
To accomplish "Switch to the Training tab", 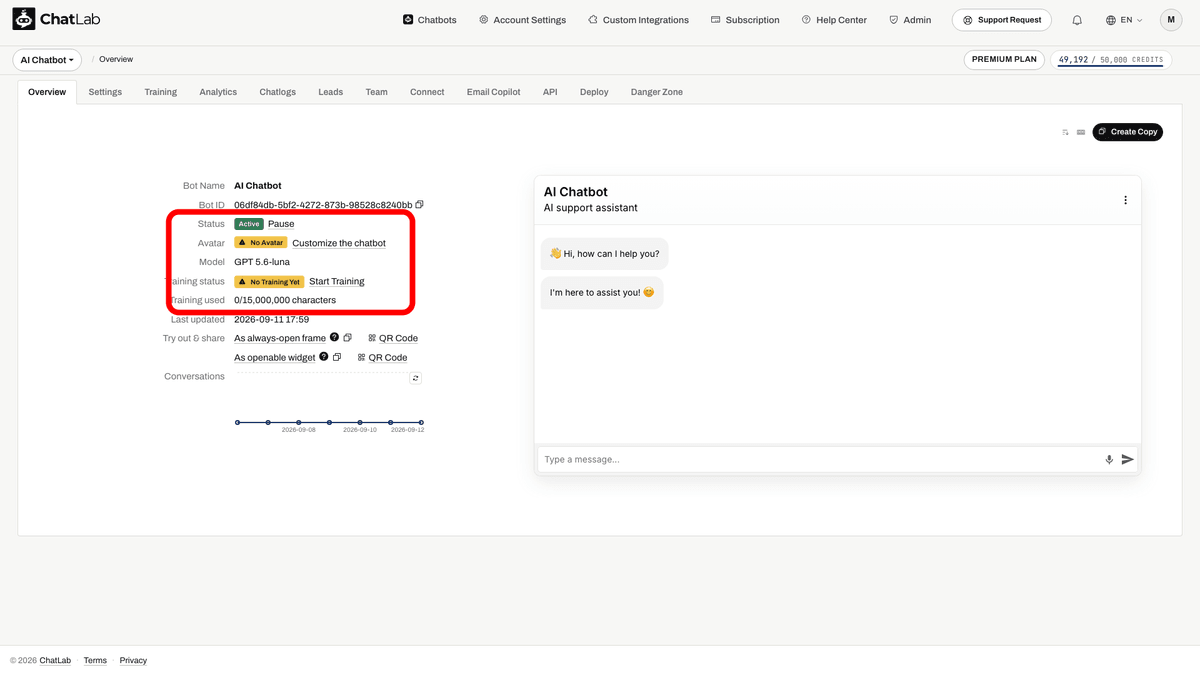I will click(x=160, y=92).
